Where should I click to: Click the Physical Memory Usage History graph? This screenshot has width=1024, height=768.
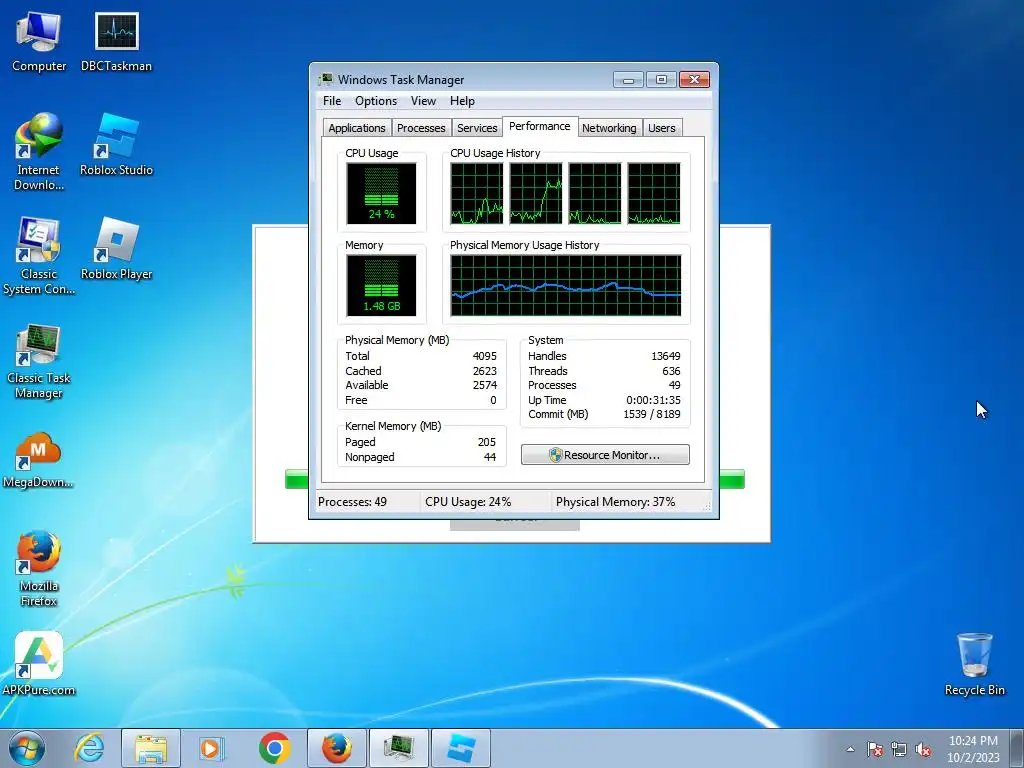click(566, 285)
